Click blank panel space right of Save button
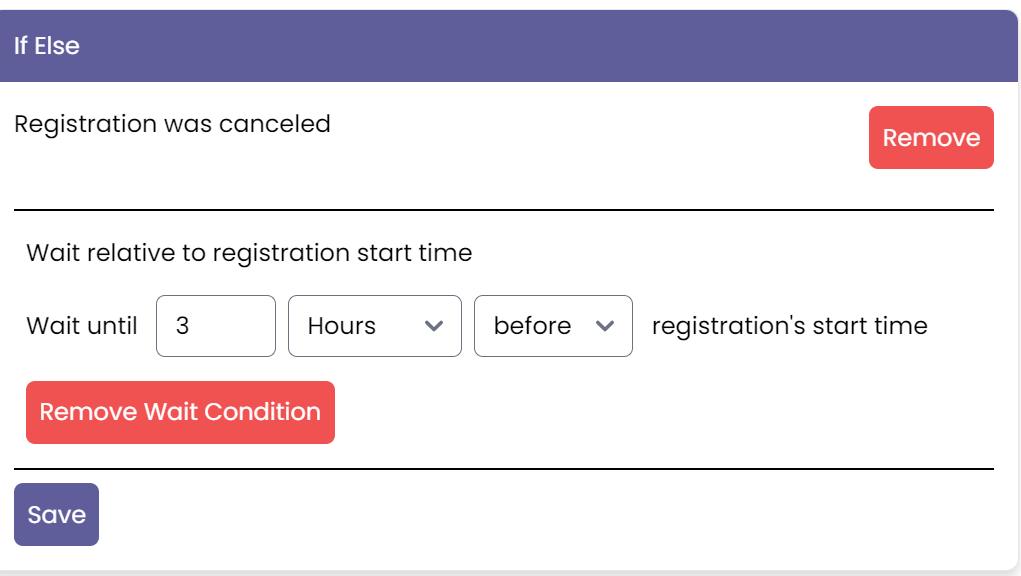This screenshot has width=1021, height=576. (550, 517)
